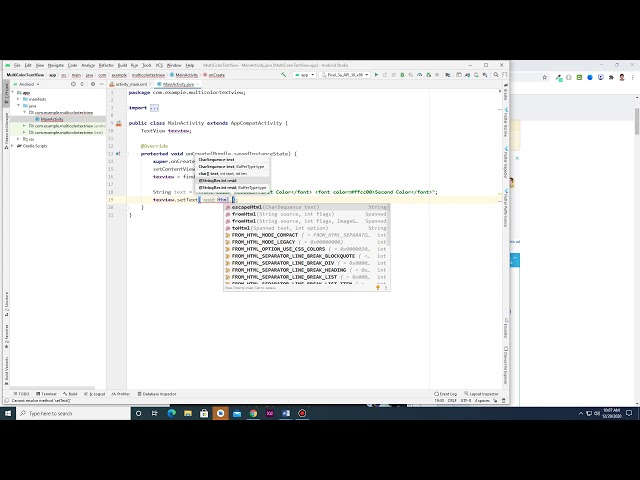Screen dimensions: 640x480
Task: Open the VCS menu
Action: click(159, 65)
